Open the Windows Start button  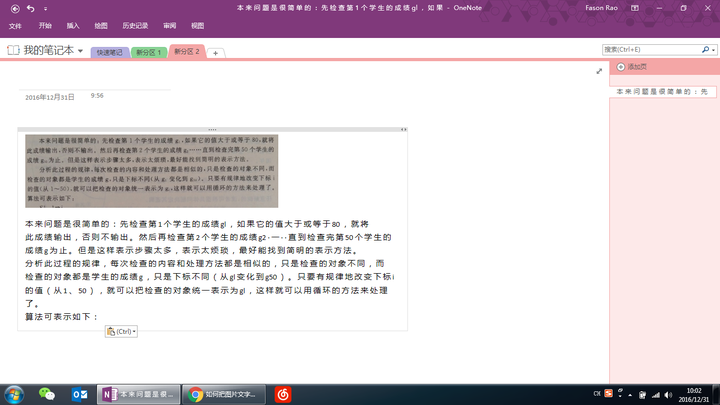[x=14, y=394]
